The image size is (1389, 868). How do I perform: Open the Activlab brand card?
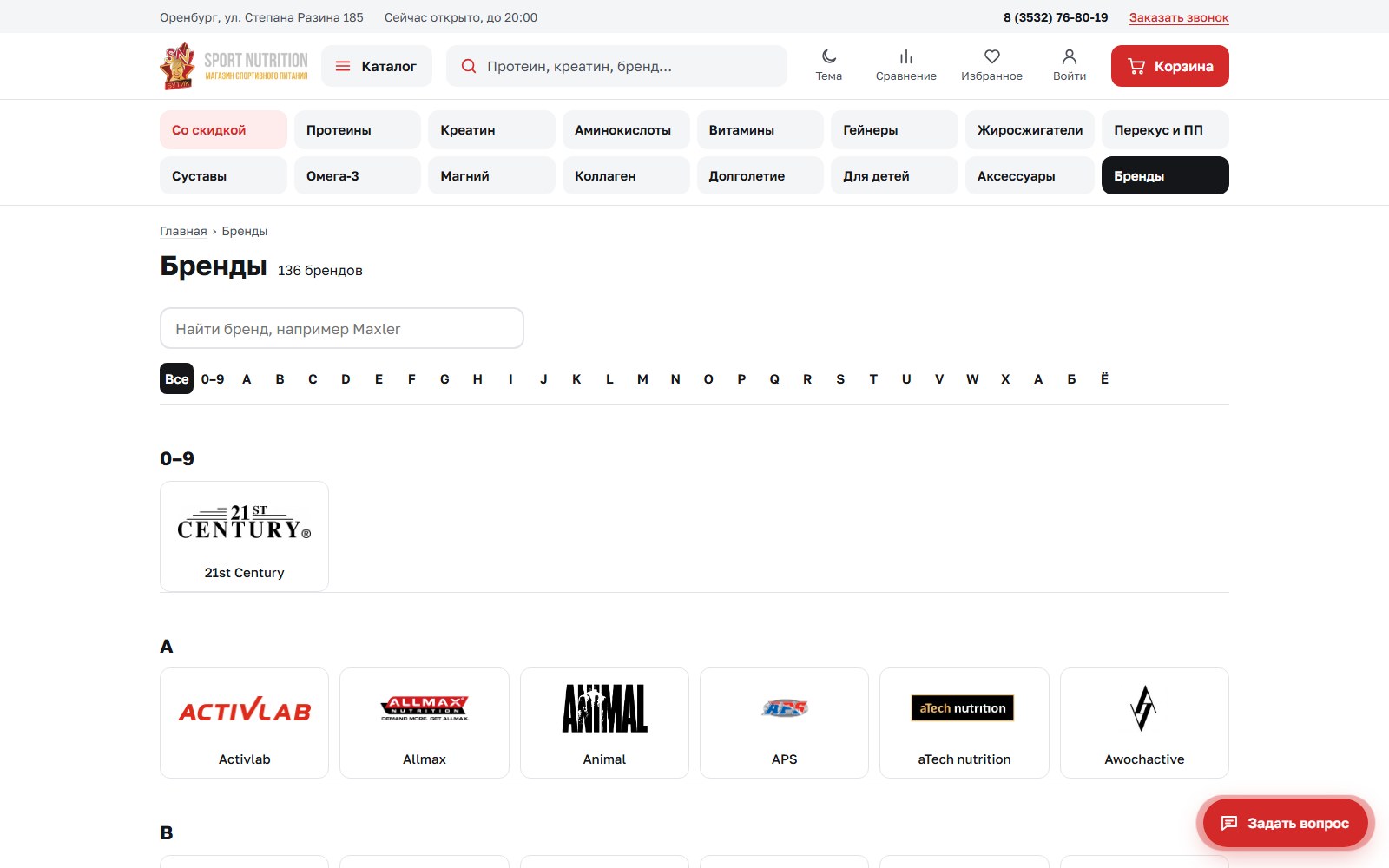tap(244, 723)
